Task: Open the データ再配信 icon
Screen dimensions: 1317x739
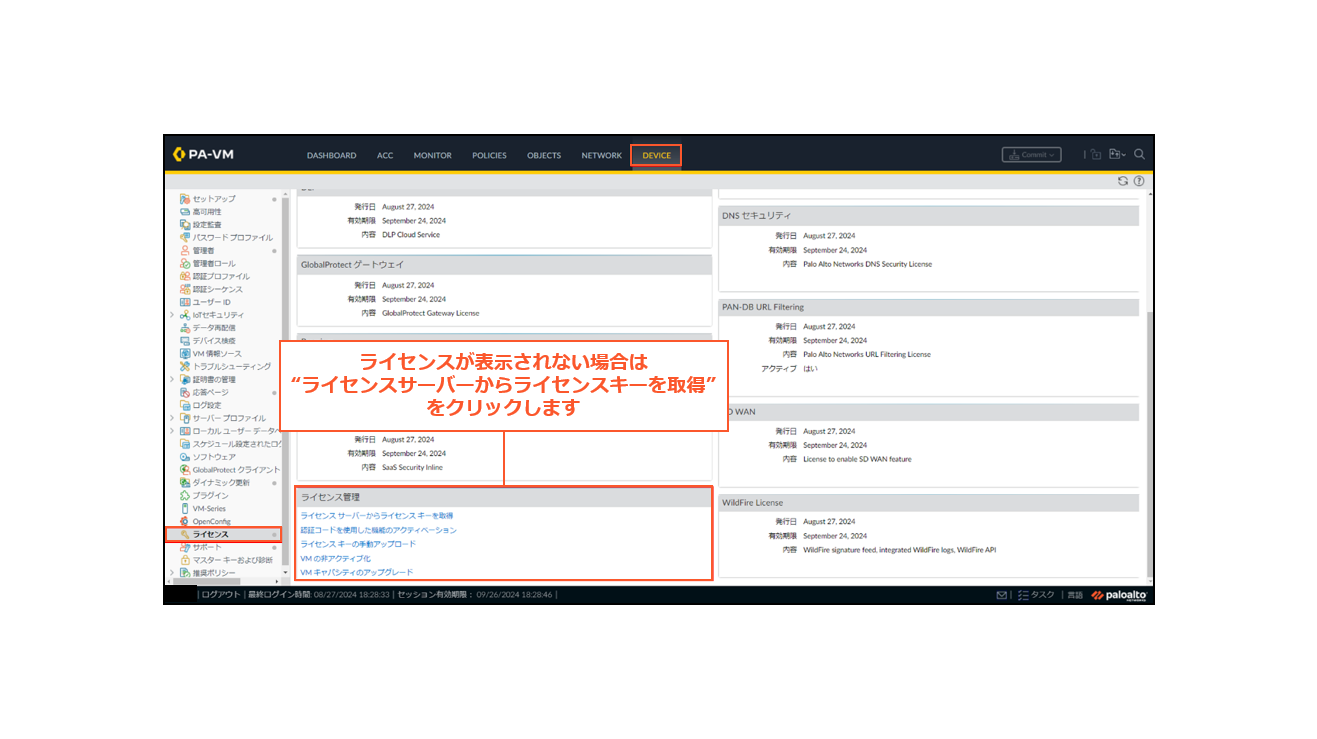Action: click(x=185, y=328)
